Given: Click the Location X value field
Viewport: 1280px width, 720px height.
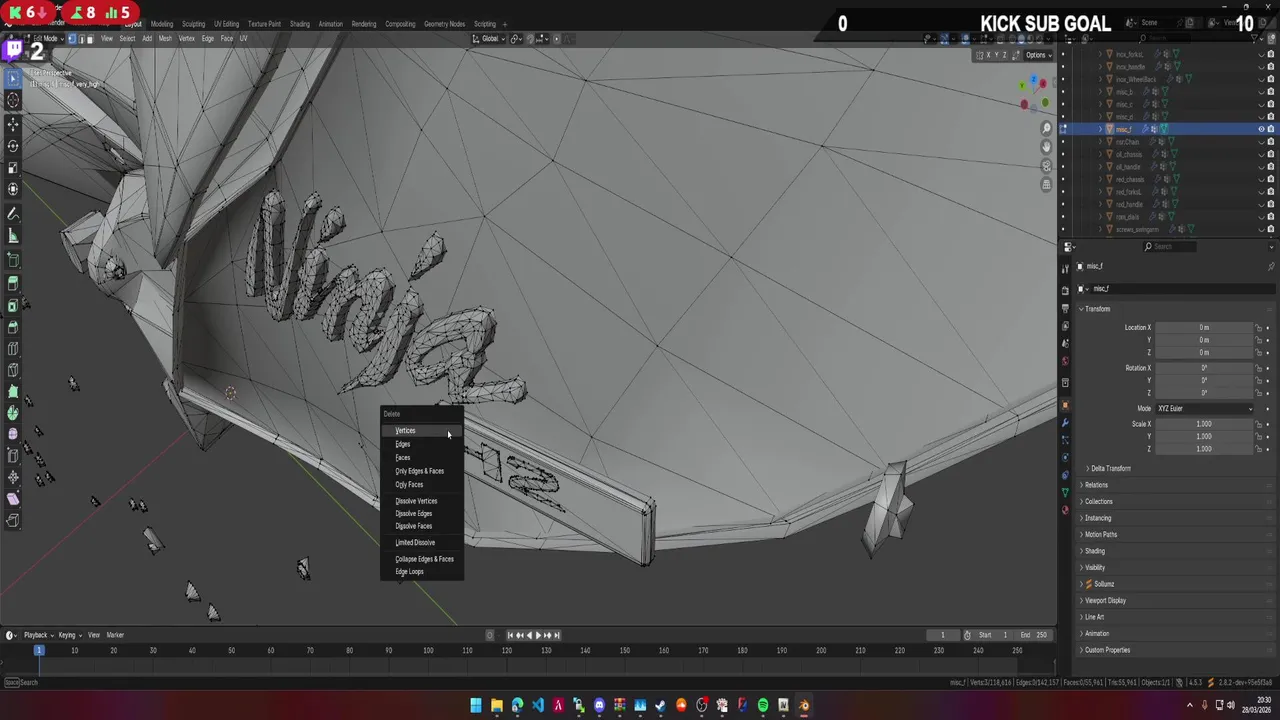Looking at the screenshot, I should point(1204,328).
